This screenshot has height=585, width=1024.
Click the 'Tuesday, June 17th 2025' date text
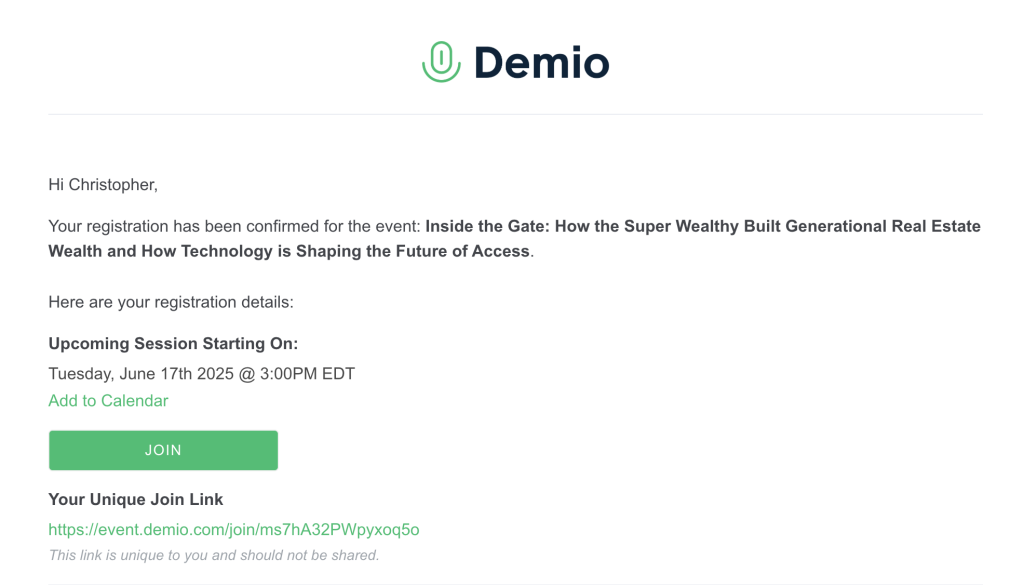141,374
